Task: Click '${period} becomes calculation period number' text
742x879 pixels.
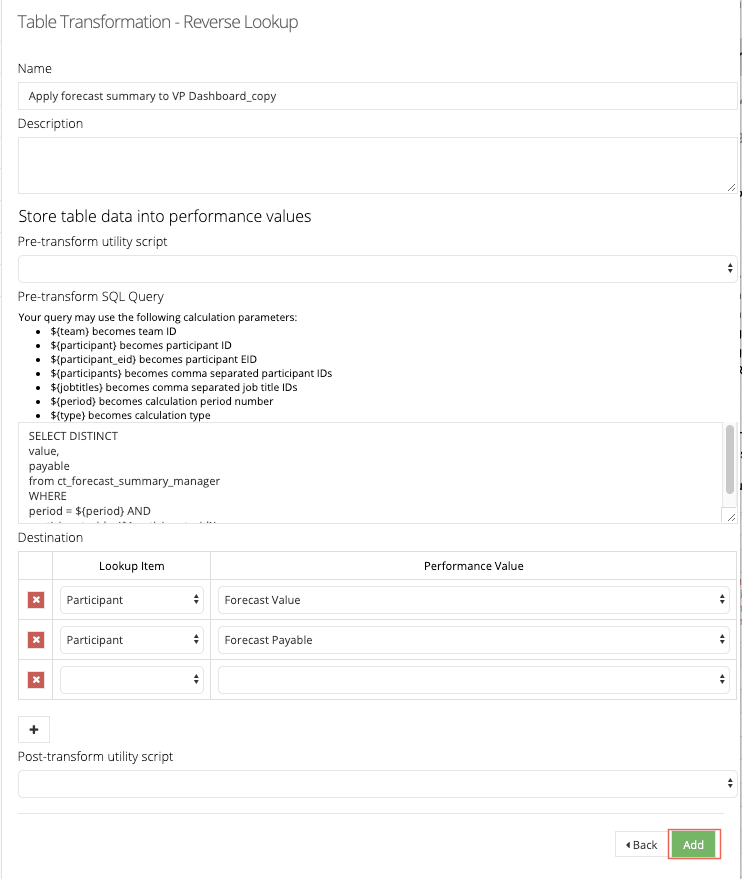Action: (162, 401)
